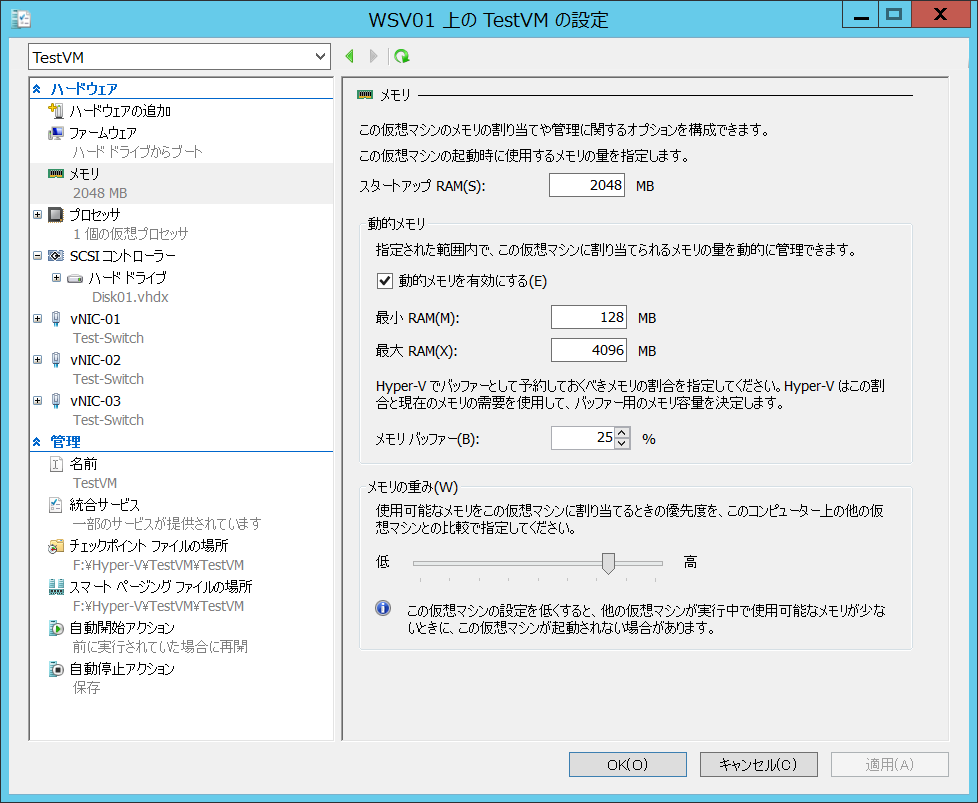Expand the vNIC-02 node
This screenshot has width=978, height=803.
pyautogui.click(x=37, y=360)
